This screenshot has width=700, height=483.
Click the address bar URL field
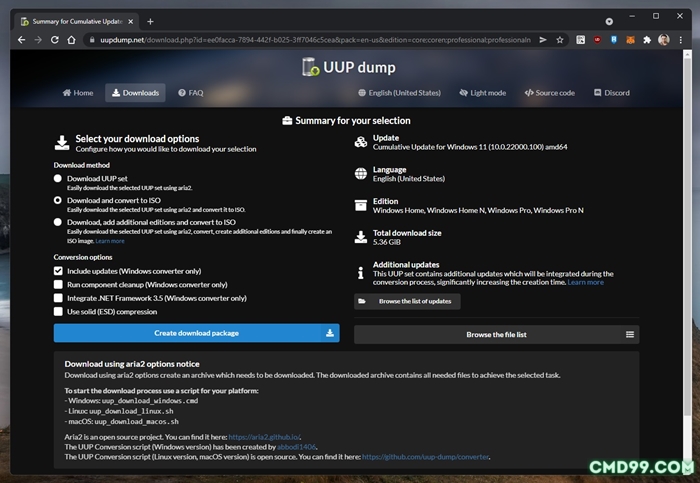click(315, 40)
